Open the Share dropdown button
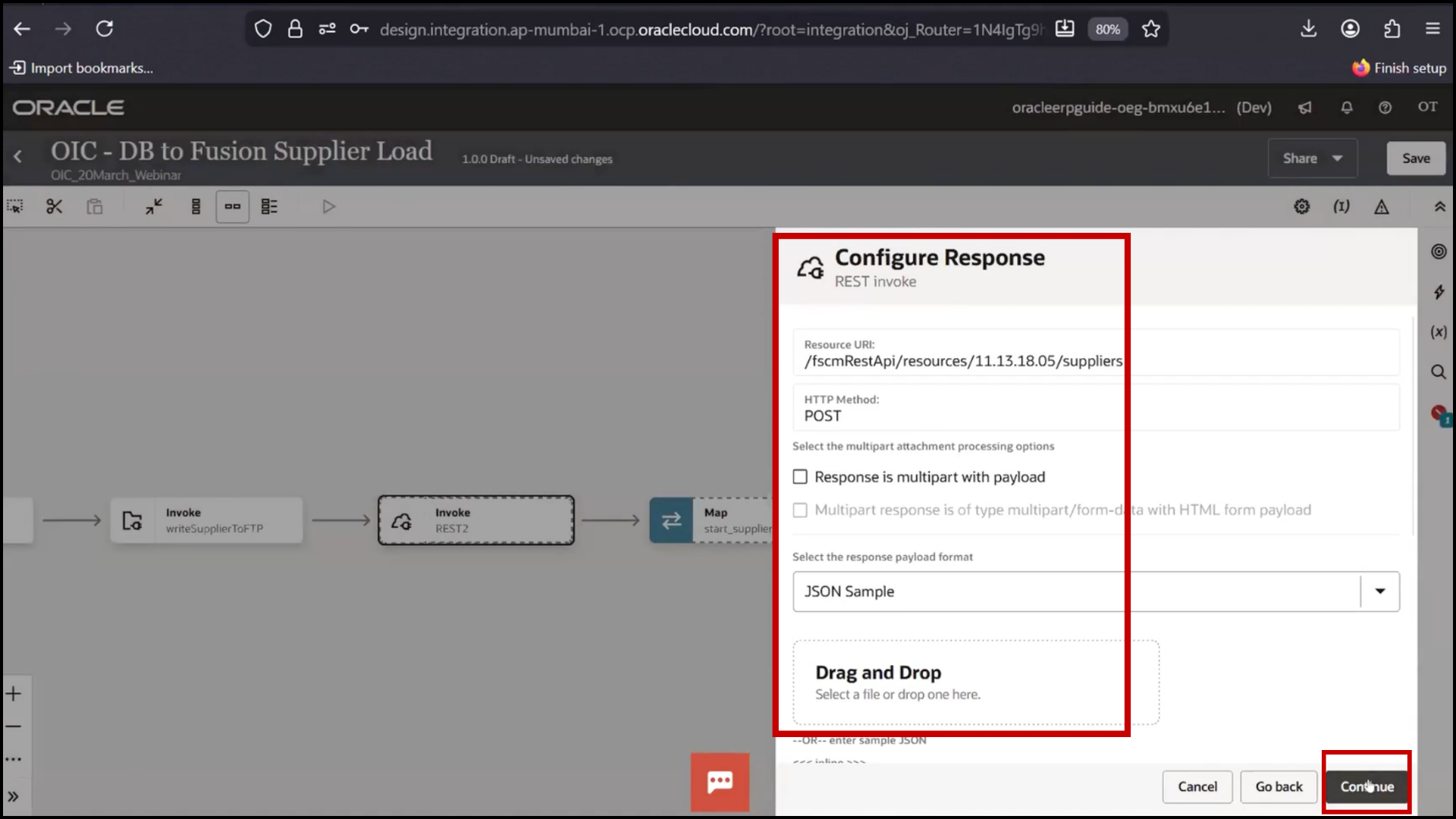Image resolution: width=1456 pixels, height=819 pixels. click(1313, 158)
